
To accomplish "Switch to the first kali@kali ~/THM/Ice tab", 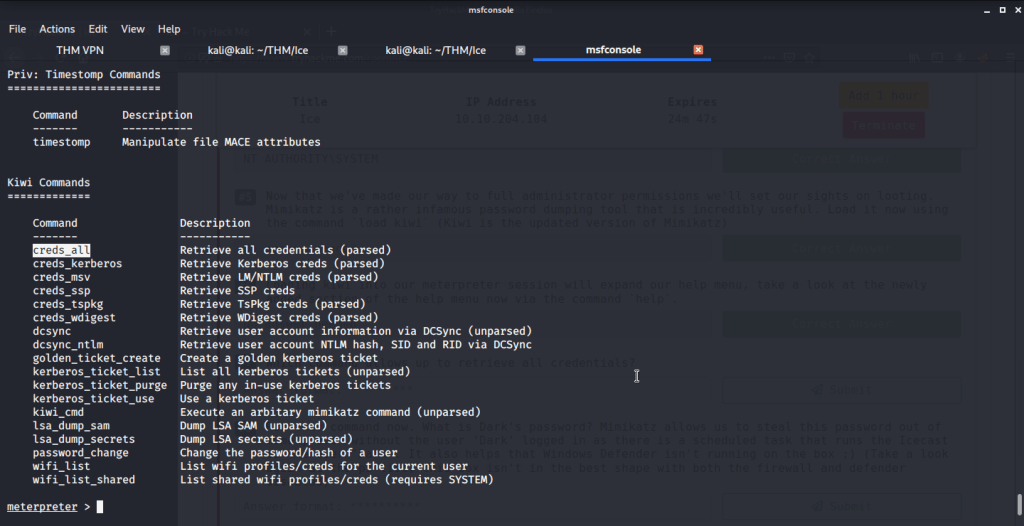I will (256, 50).
